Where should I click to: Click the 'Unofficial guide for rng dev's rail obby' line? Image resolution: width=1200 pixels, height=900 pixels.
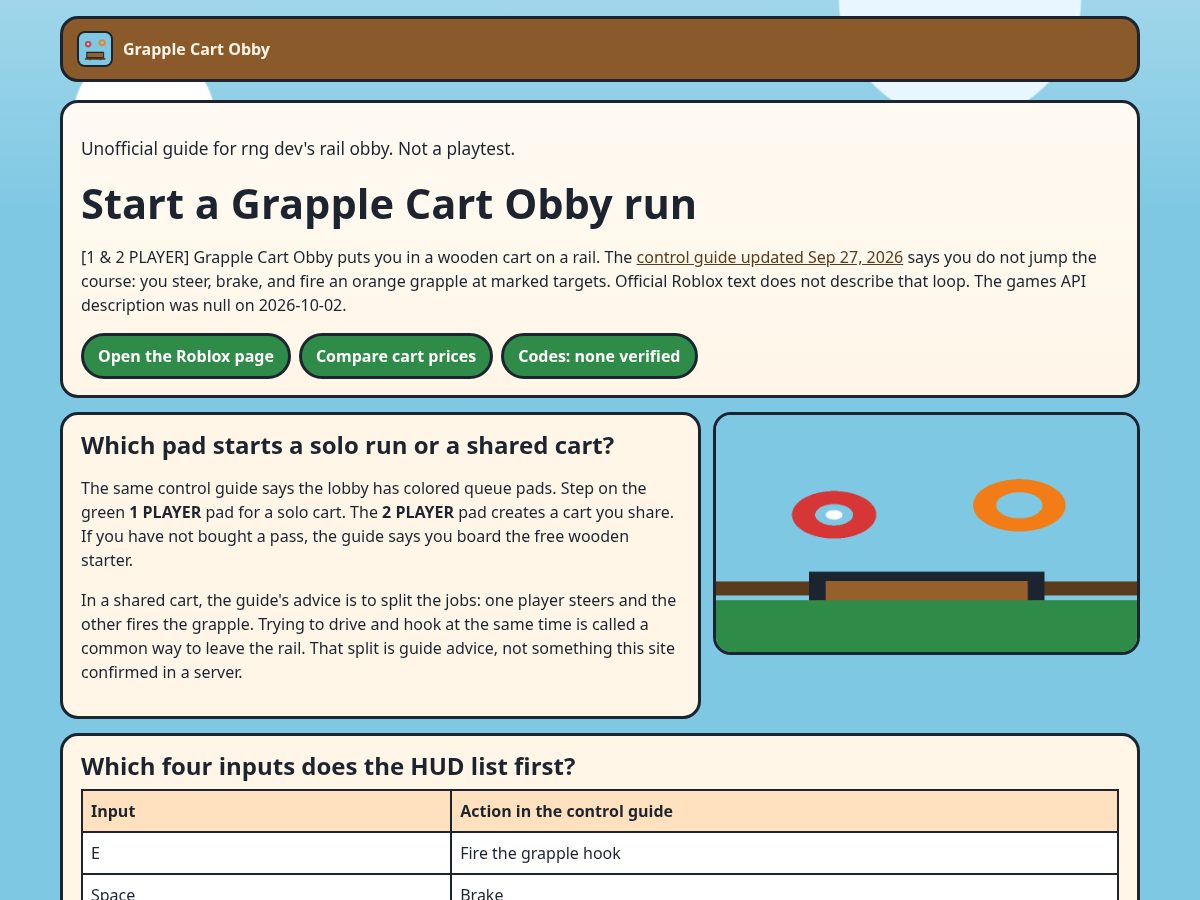click(298, 149)
